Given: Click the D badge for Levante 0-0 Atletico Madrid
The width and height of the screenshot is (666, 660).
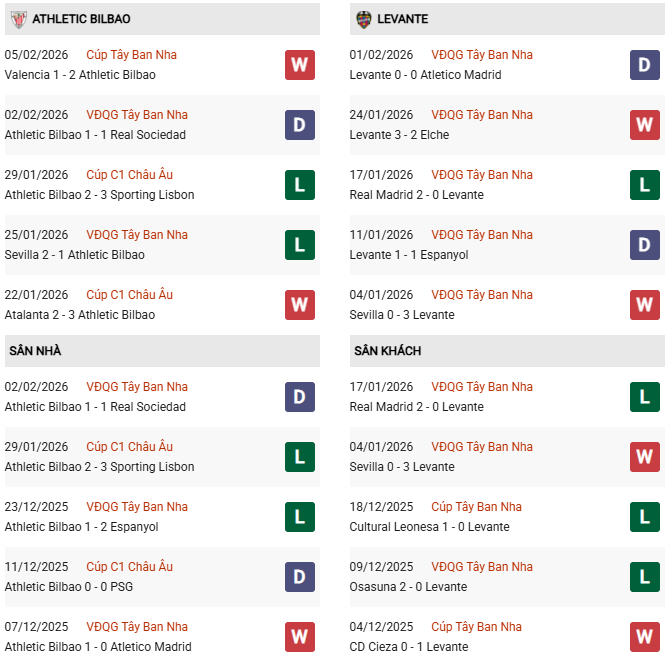Looking at the screenshot, I should pyautogui.click(x=645, y=65).
